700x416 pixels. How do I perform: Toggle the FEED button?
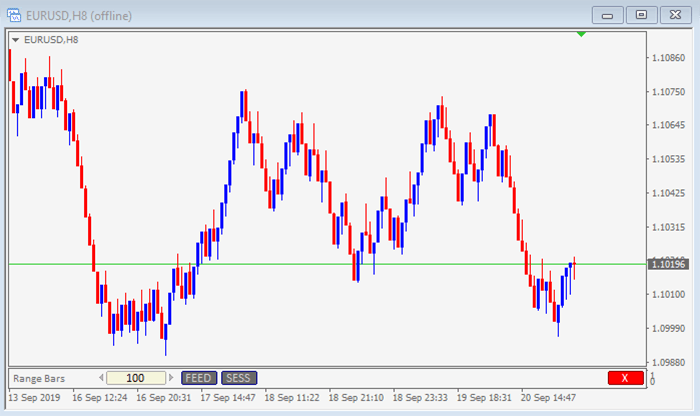[x=197, y=378]
